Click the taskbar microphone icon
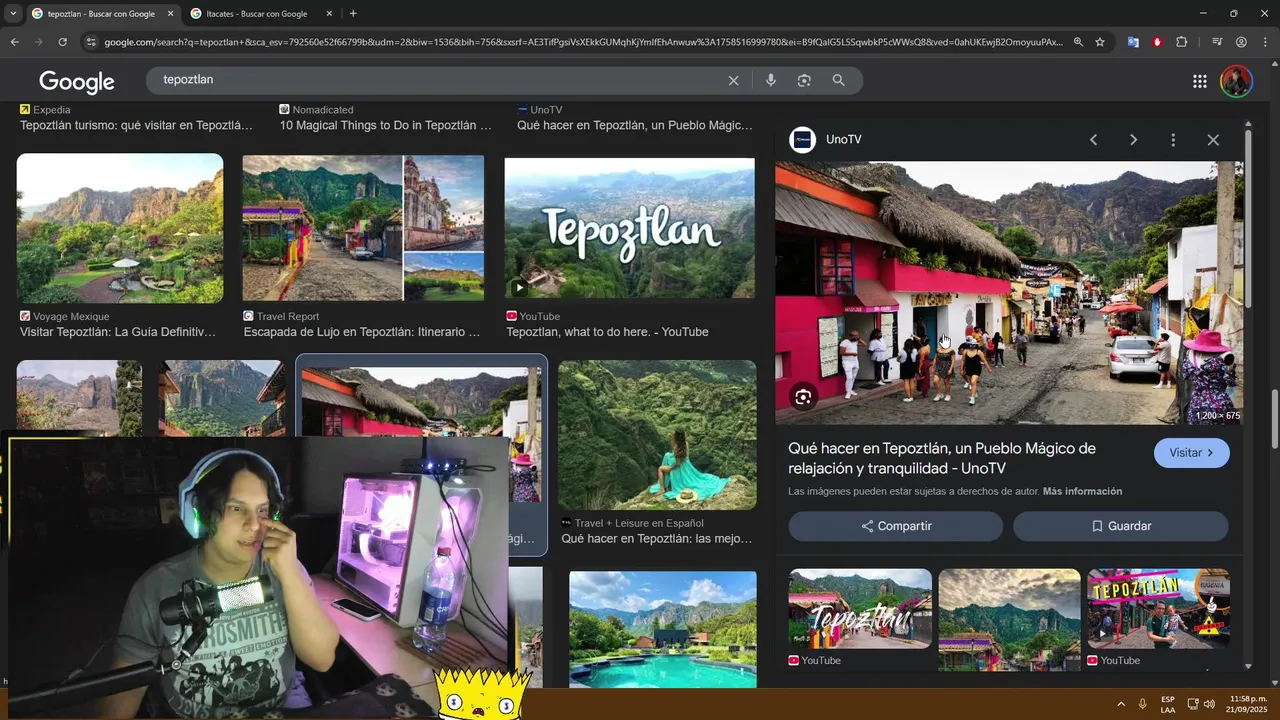 click(1142, 704)
